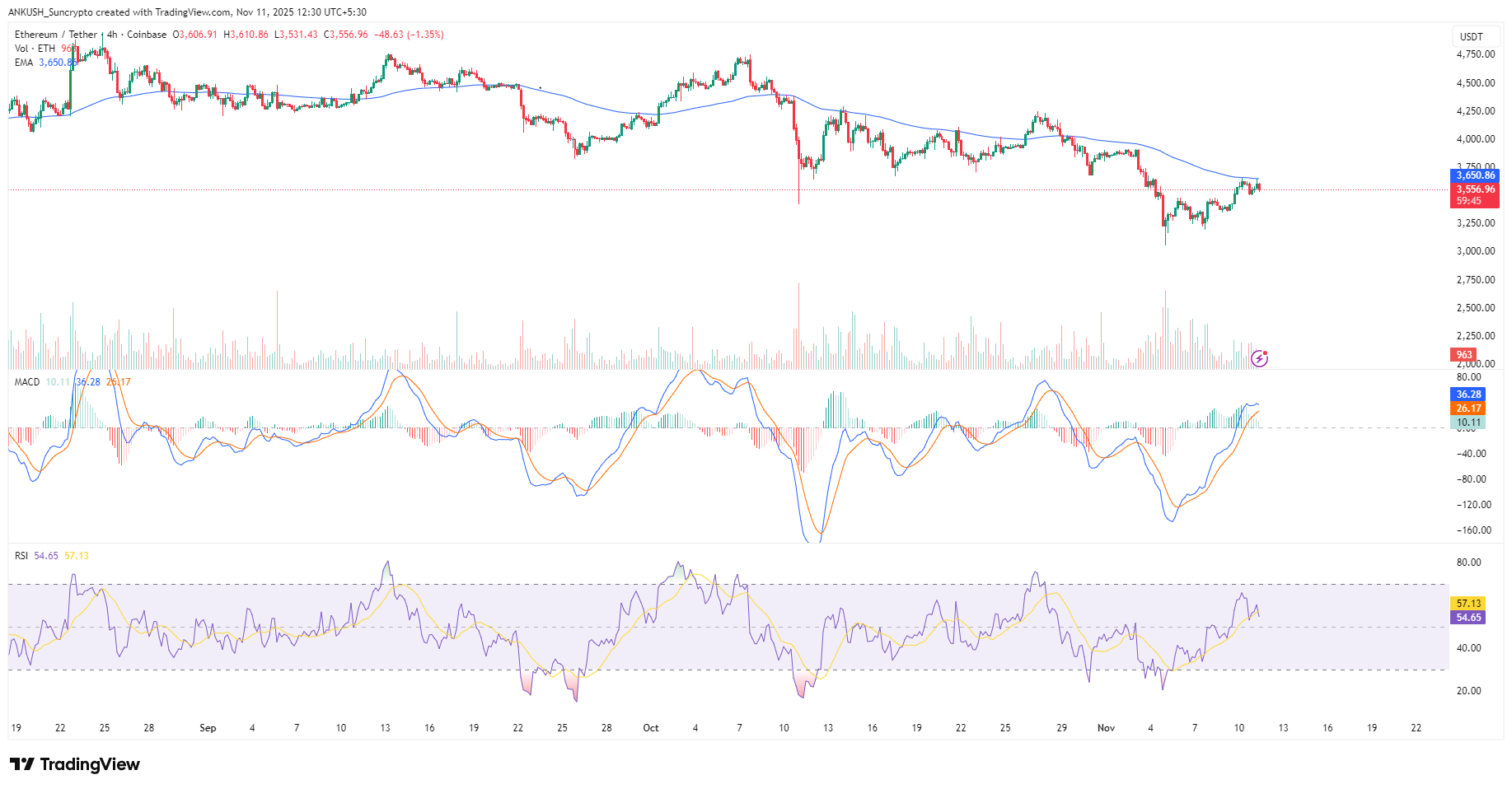Toggle visibility of the EMA indicator legend
The width and height of the screenshot is (1512, 789).
point(23,61)
